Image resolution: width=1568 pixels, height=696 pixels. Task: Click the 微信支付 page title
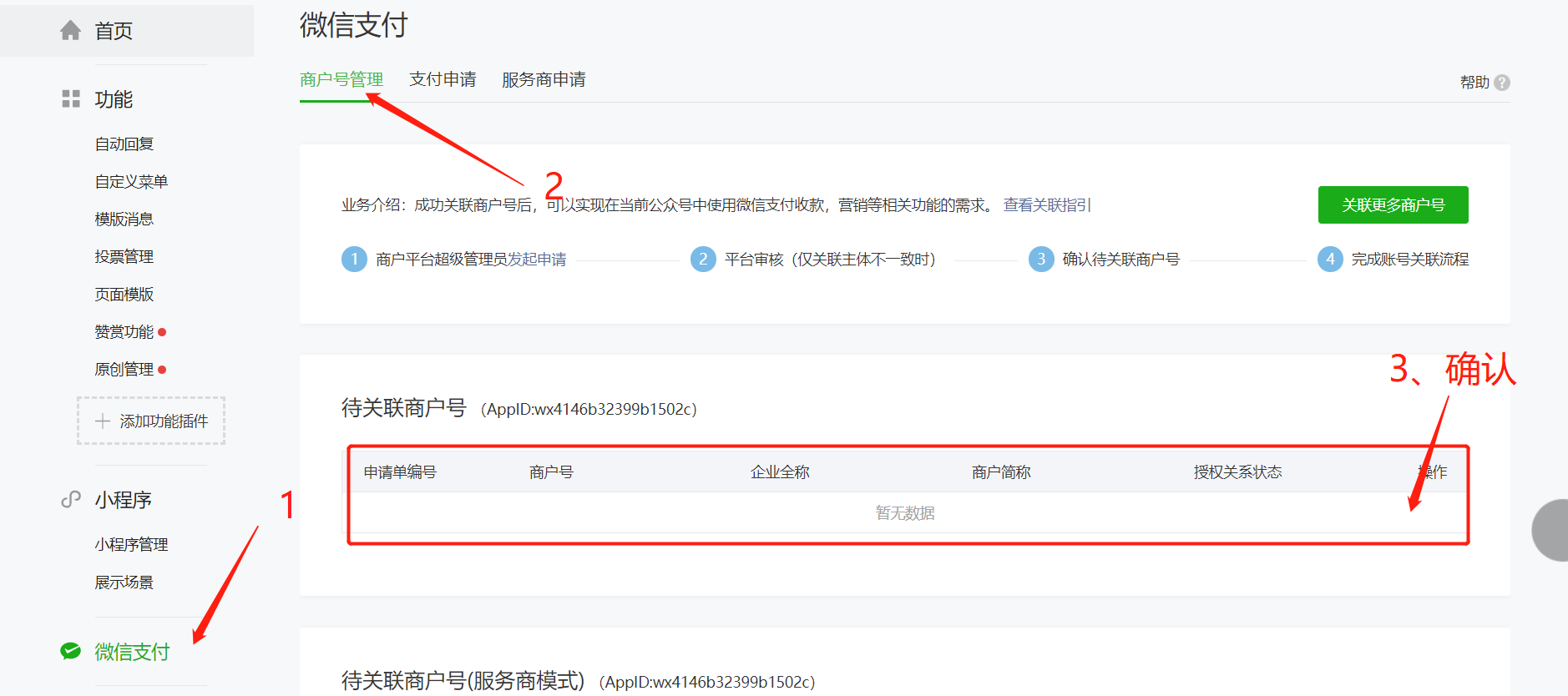coord(353,25)
